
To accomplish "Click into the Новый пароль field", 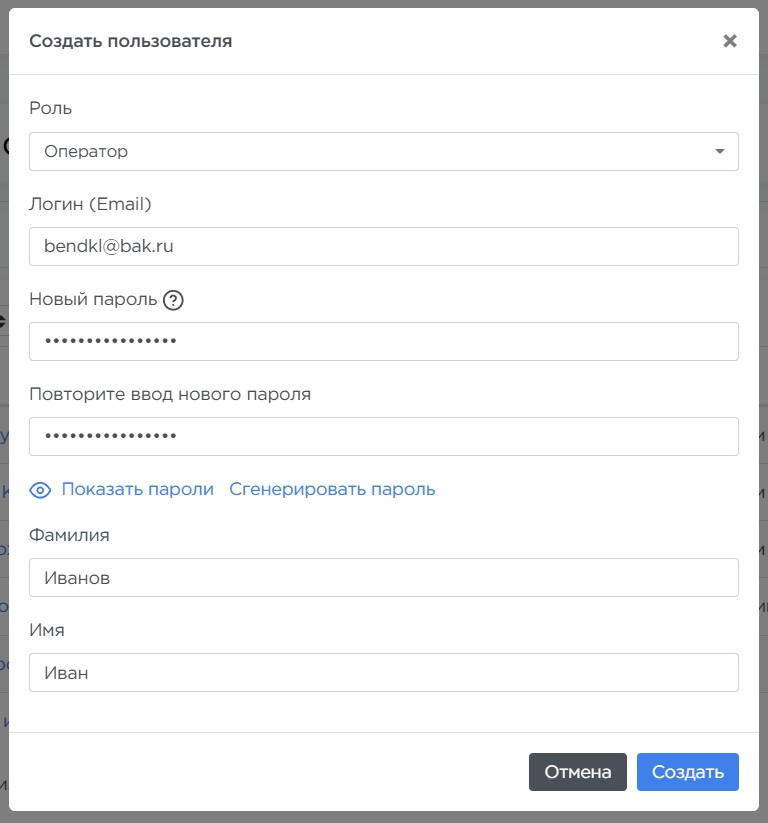I will coord(383,341).
